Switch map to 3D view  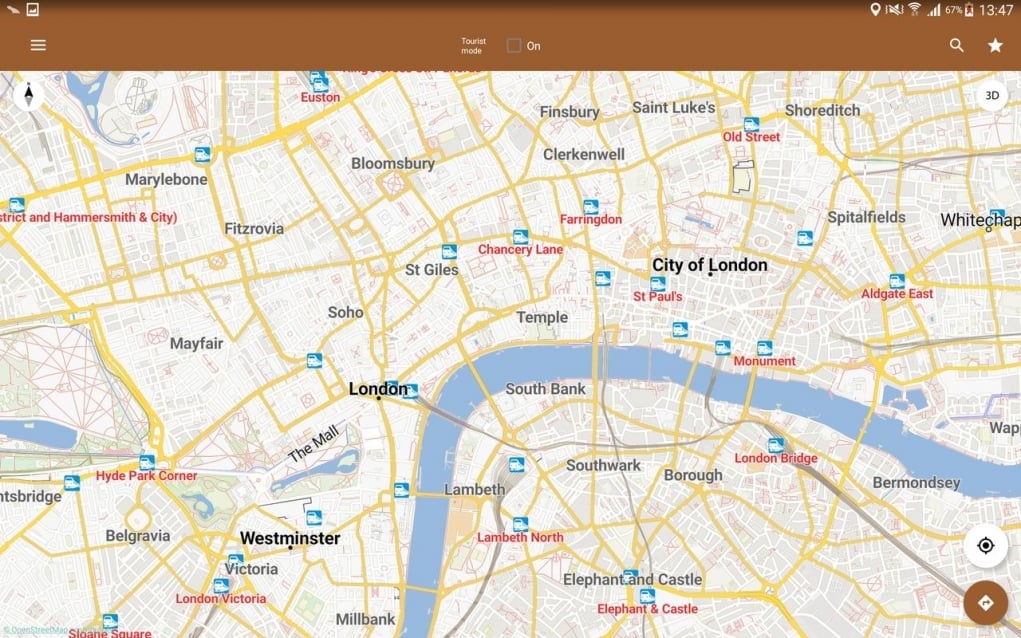(x=991, y=96)
